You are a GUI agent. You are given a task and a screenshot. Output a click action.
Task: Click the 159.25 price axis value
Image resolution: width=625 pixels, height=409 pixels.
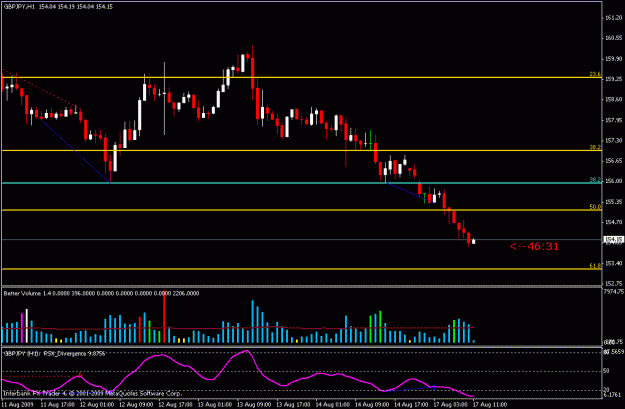click(x=613, y=79)
